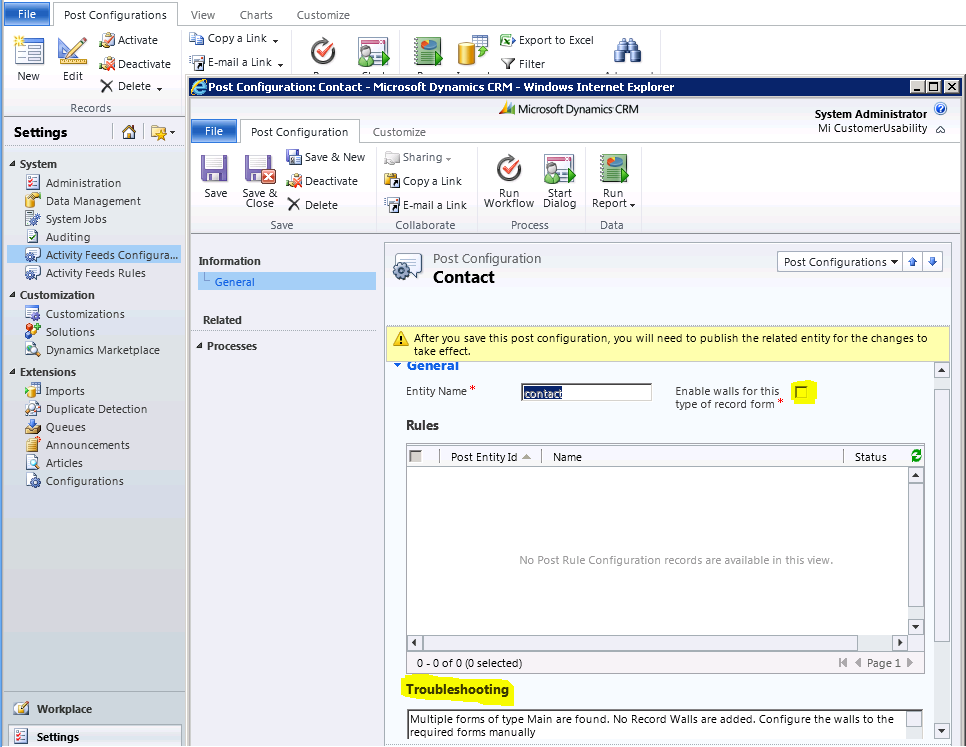Viewport: 966px width, 747px height.
Task: Click the Deactivate button in dialog ribbon
Action: (323, 181)
